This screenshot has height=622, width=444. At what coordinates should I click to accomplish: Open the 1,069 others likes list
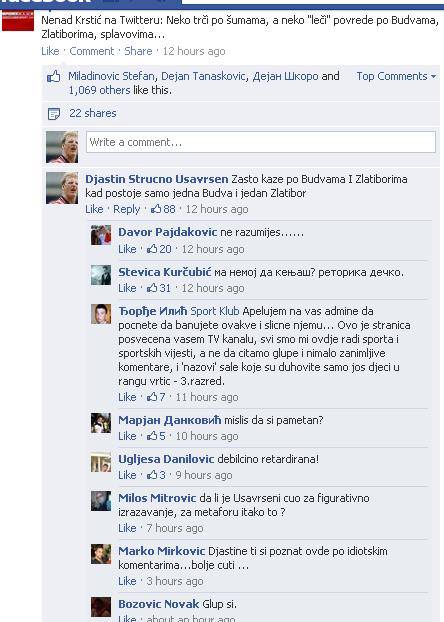99,90
